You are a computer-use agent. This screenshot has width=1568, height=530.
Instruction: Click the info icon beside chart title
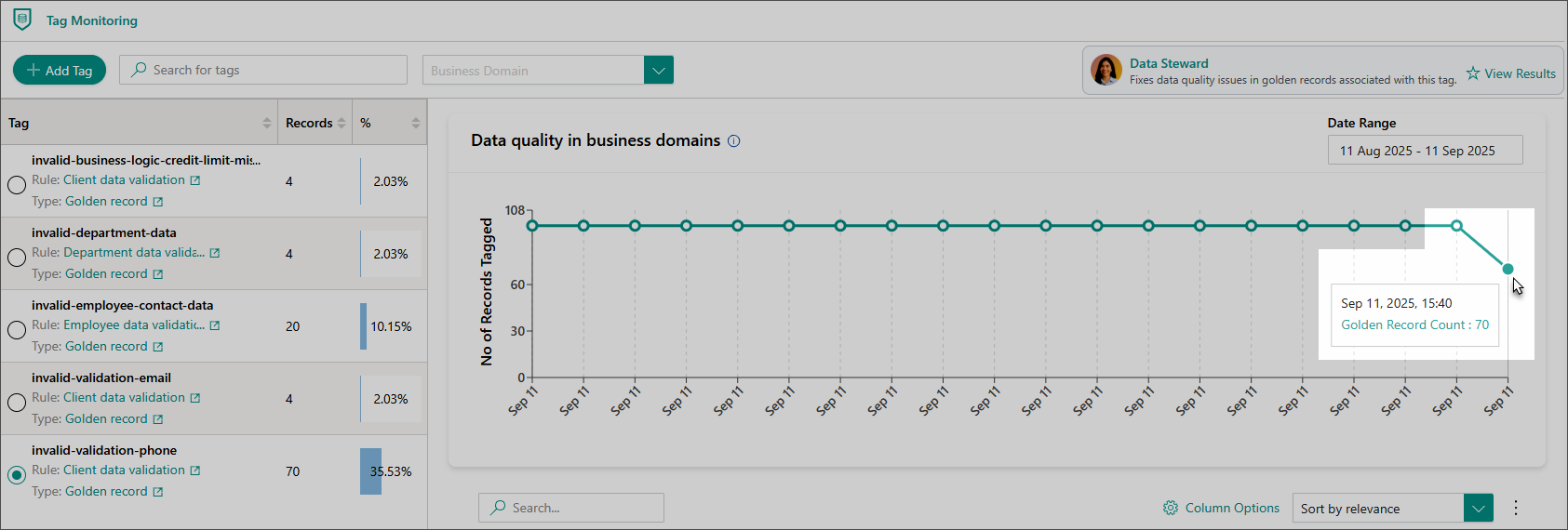(x=733, y=141)
